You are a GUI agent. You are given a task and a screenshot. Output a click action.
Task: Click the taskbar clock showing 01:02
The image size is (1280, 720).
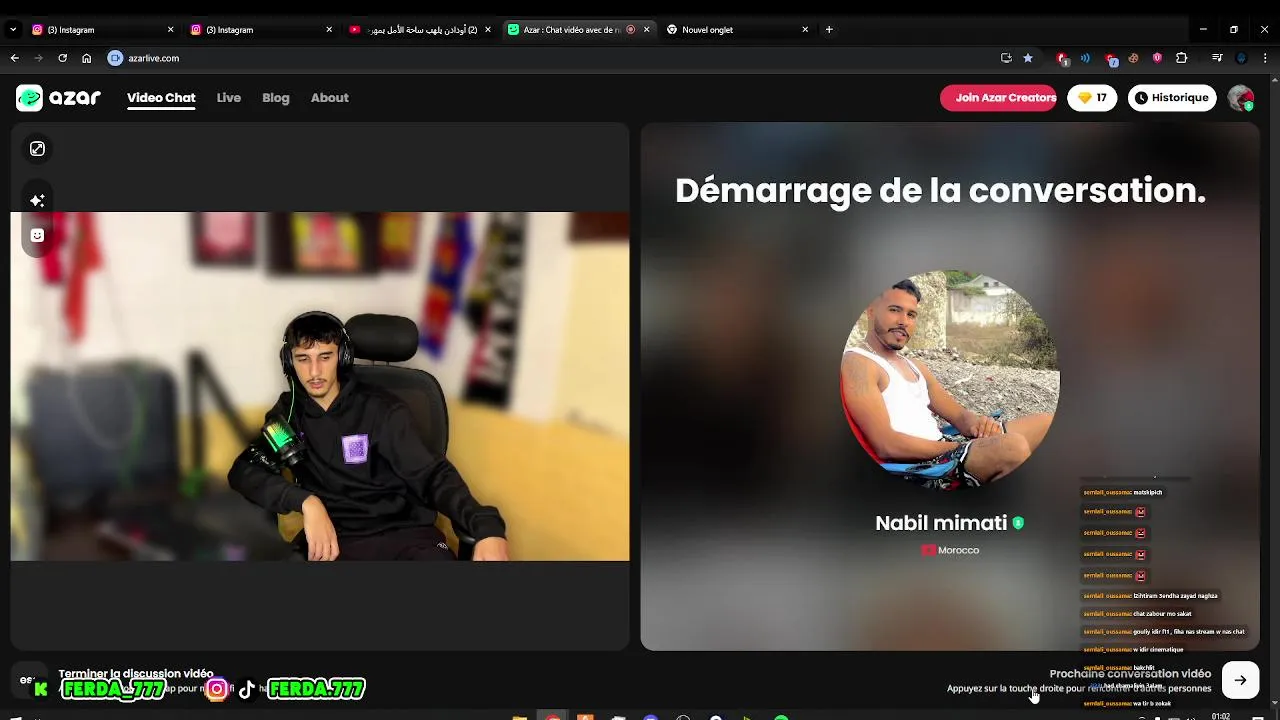[x=1220, y=716]
